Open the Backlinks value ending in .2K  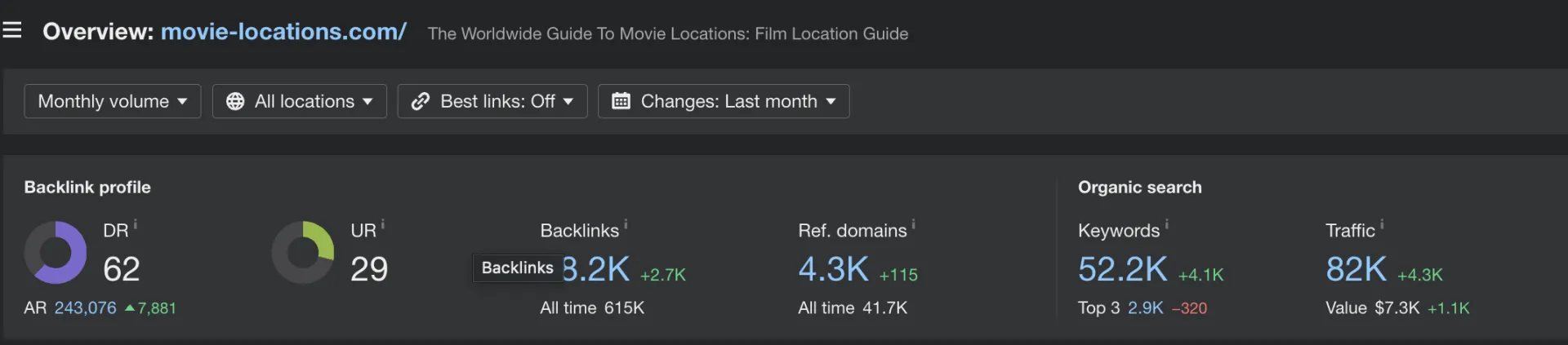pos(596,269)
